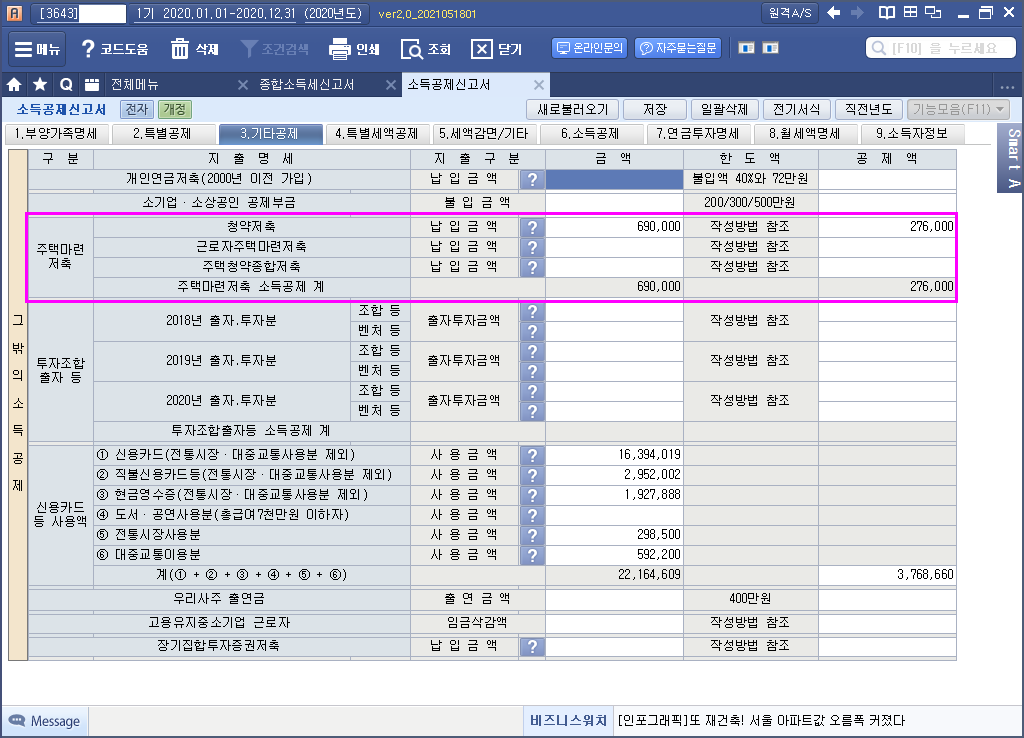Click the Message button in status bar
The width and height of the screenshot is (1024, 738).
pyautogui.click(x=44, y=721)
